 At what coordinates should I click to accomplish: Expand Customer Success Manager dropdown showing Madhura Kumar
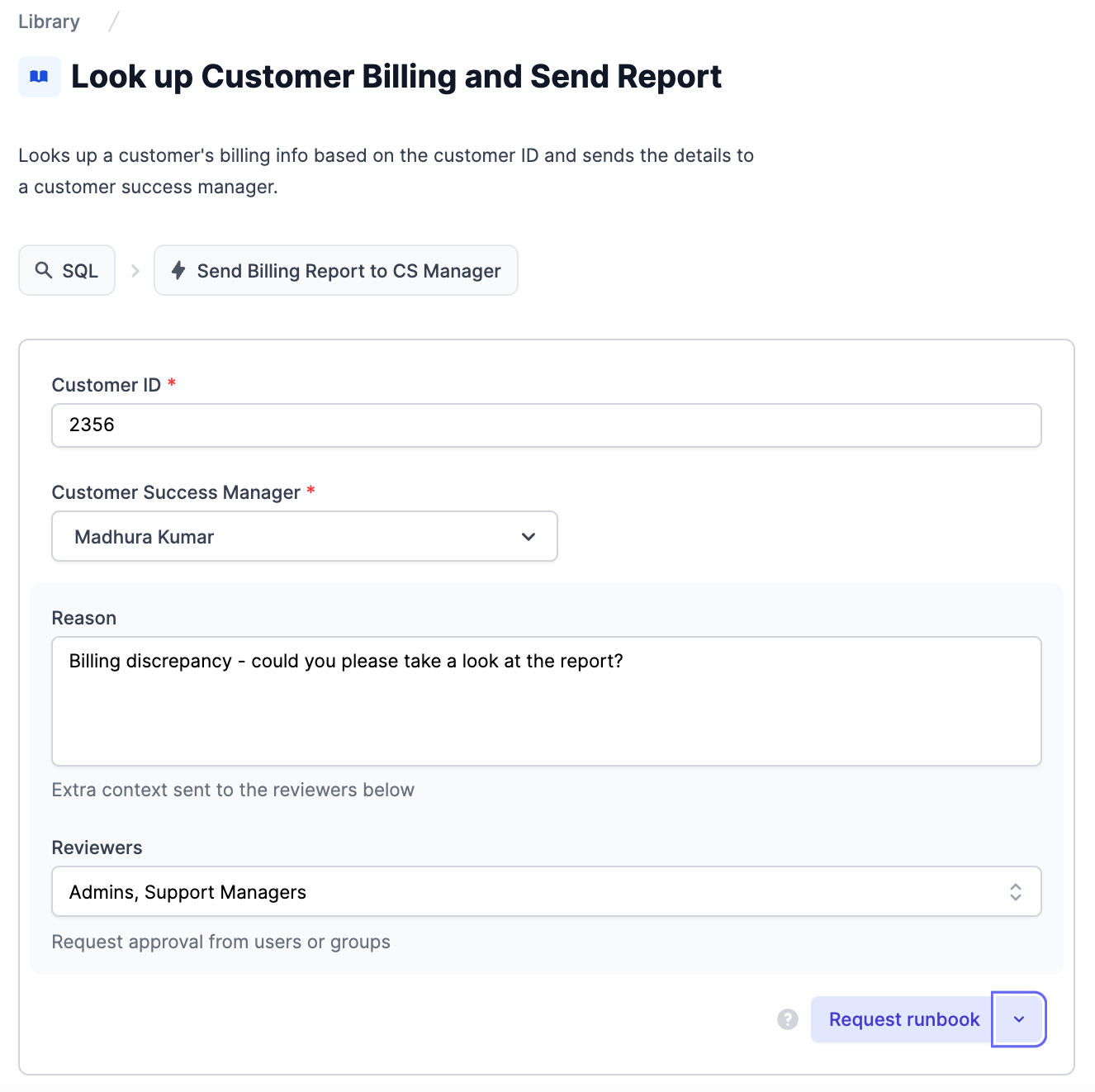click(305, 536)
